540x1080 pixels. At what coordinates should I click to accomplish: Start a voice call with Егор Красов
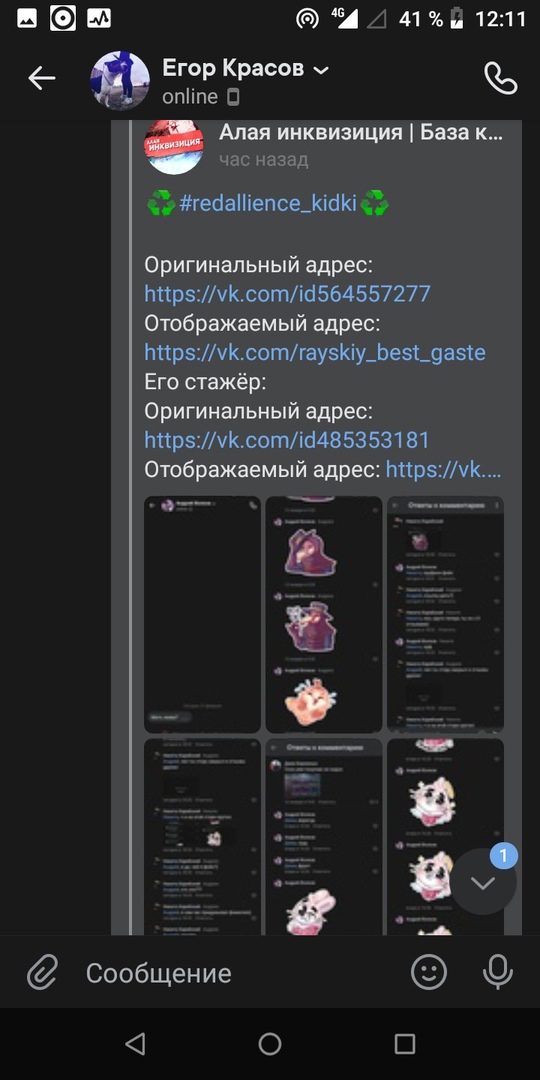pyautogui.click(x=500, y=79)
